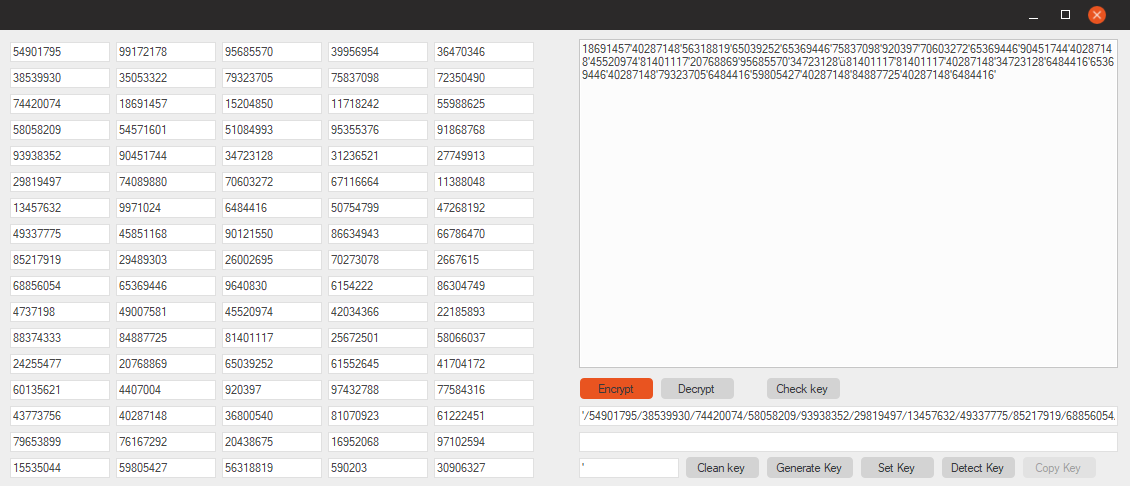Click the key string field starting with '/54901795
Viewport: 1130px width, 486px height.
(848, 415)
